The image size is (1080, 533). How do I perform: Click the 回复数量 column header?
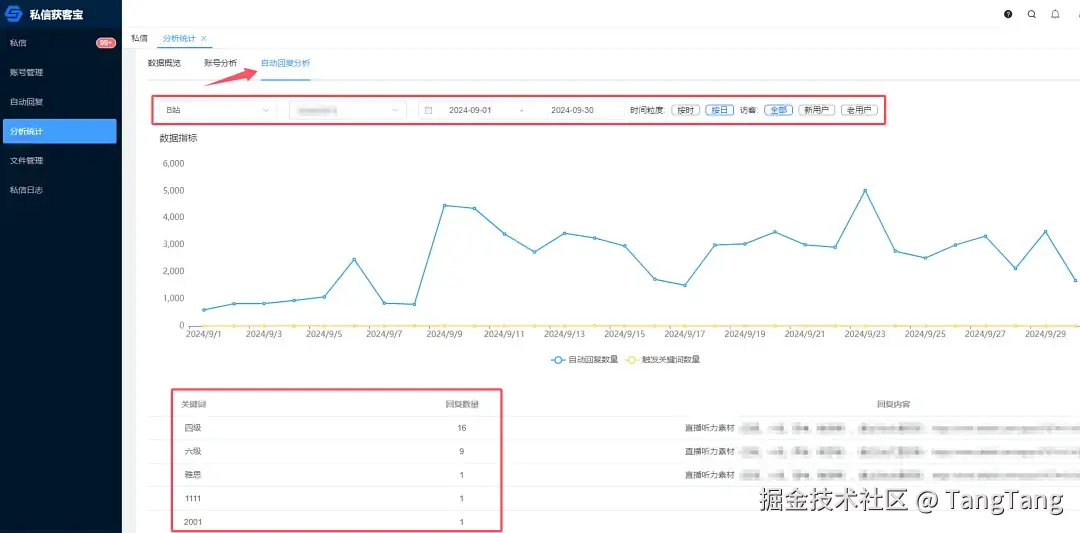[x=461, y=404]
